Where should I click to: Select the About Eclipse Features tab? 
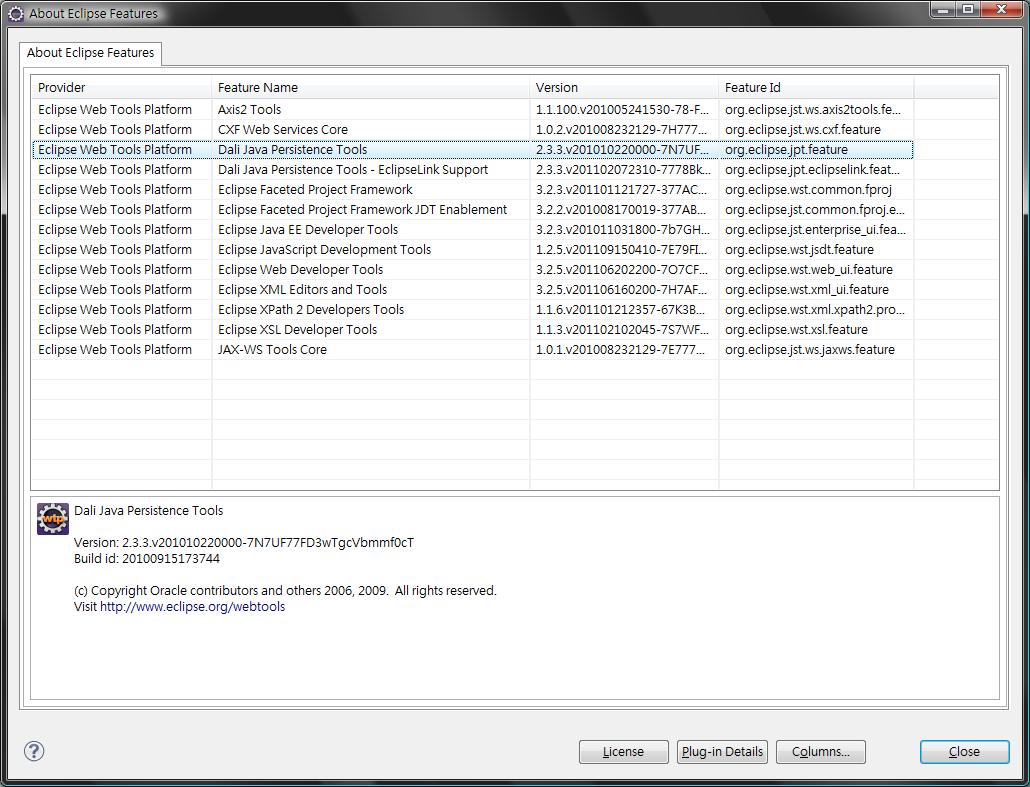(x=91, y=53)
